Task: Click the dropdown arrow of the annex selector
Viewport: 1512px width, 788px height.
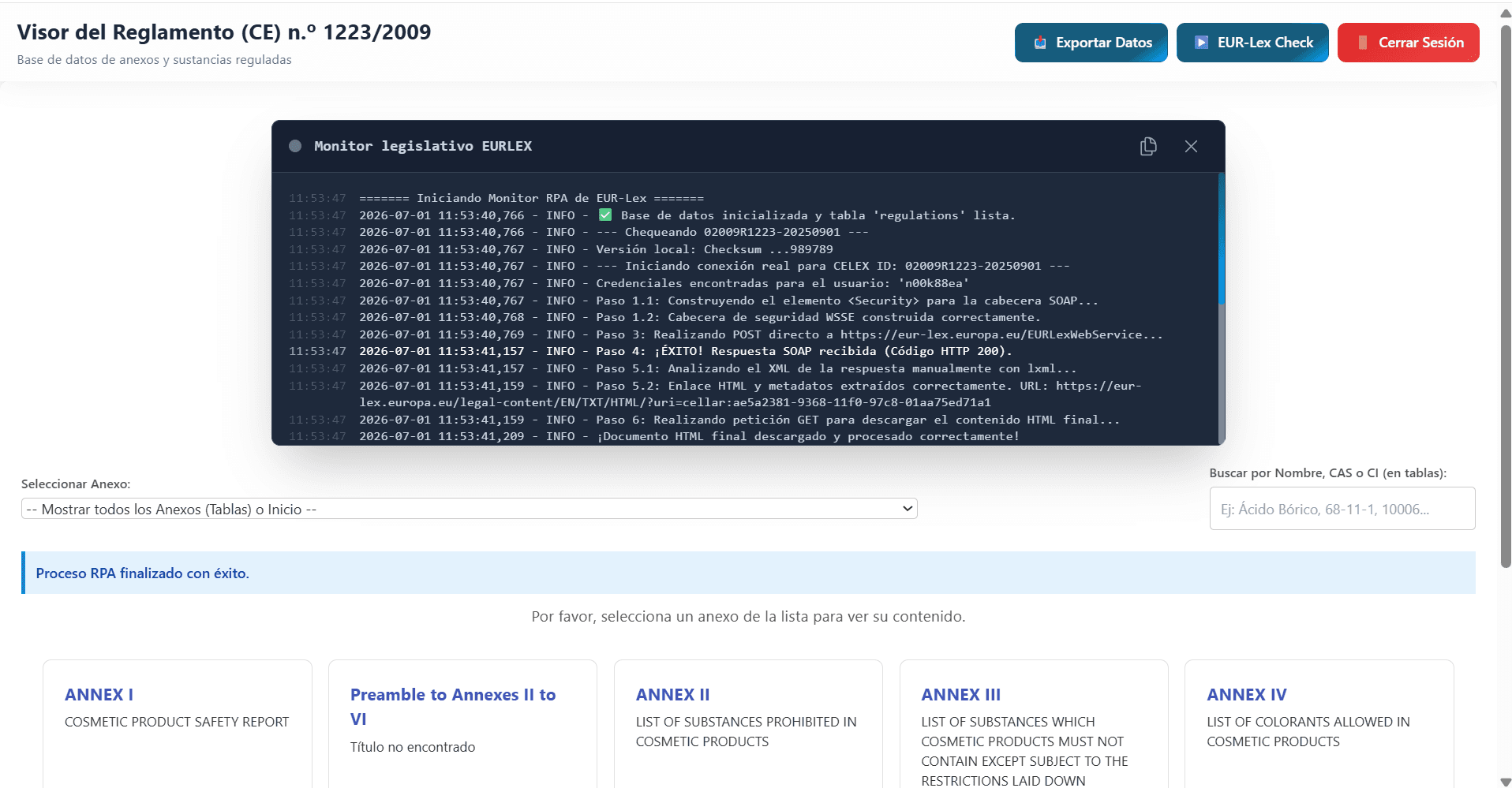Action: [x=908, y=509]
